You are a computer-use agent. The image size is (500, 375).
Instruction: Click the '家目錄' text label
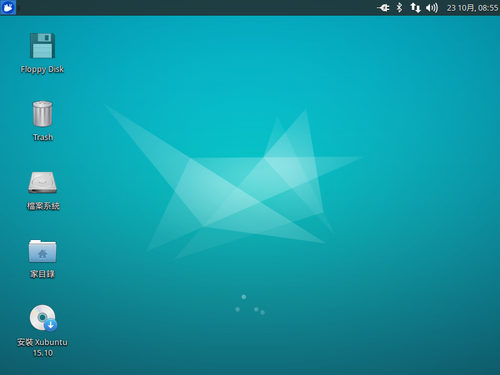tap(42, 274)
